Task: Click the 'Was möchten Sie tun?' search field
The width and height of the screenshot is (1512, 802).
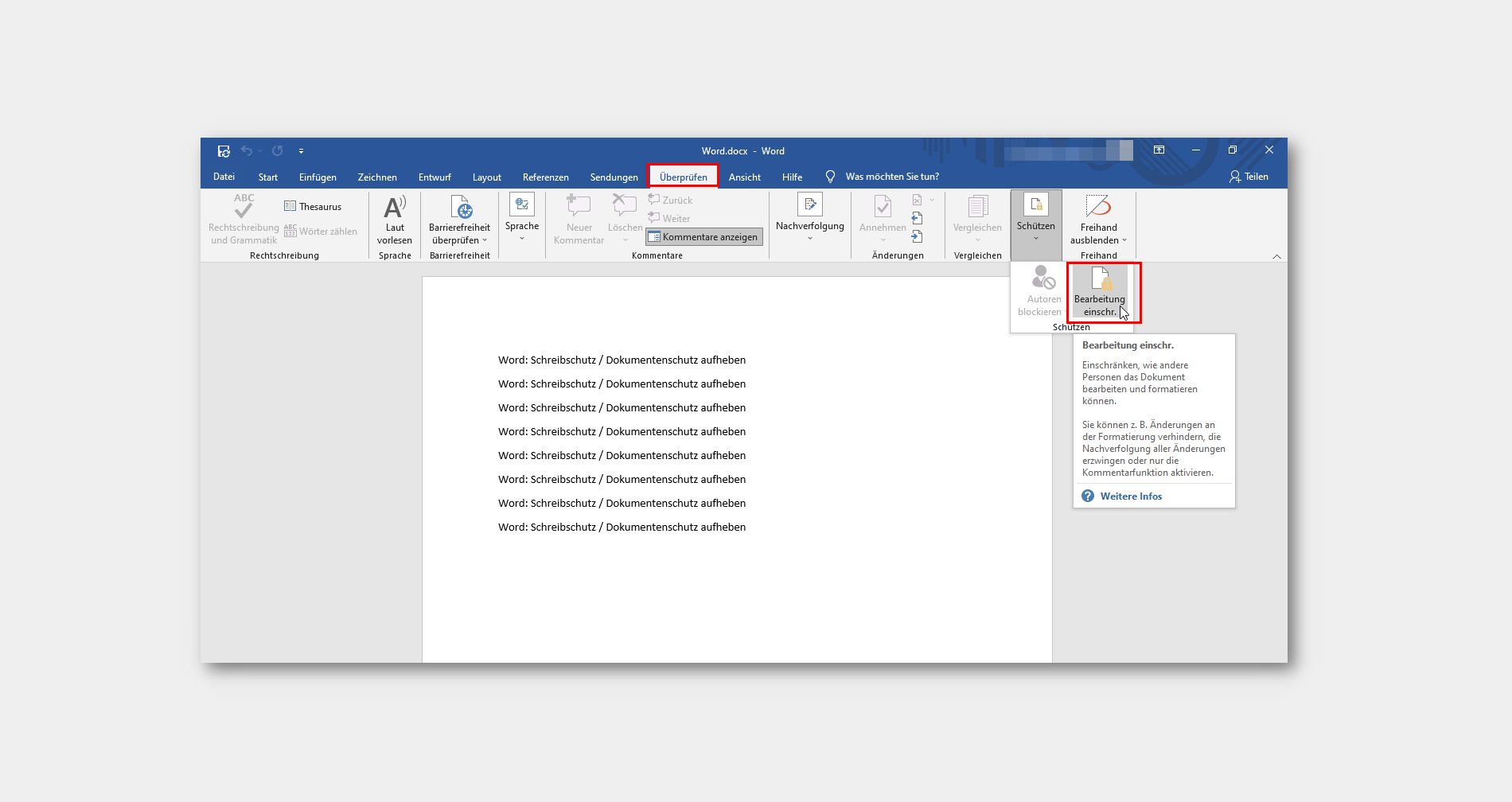Action: pyautogui.click(x=892, y=177)
